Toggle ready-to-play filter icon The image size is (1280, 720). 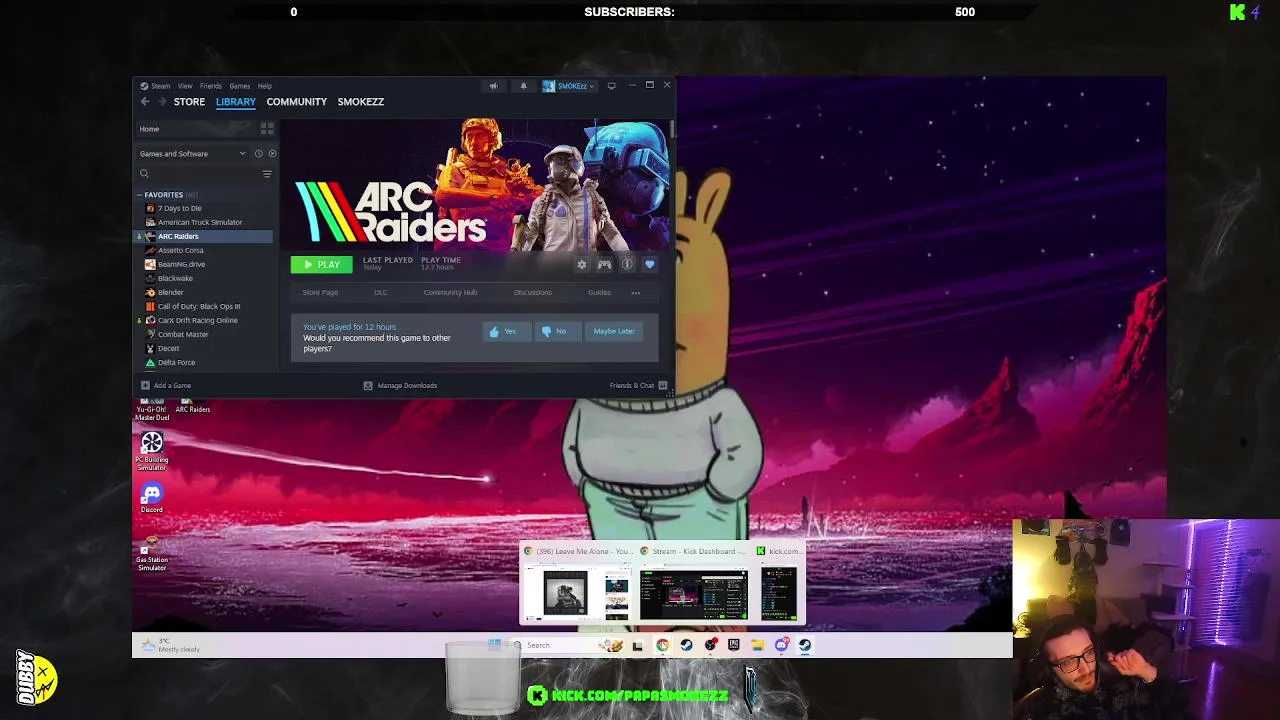[x=272, y=153]
